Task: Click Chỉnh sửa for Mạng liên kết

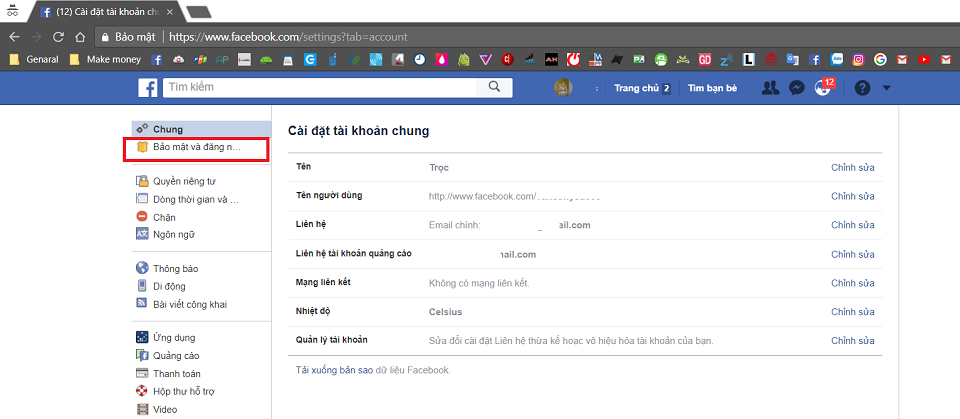Action: pos(852,283)
